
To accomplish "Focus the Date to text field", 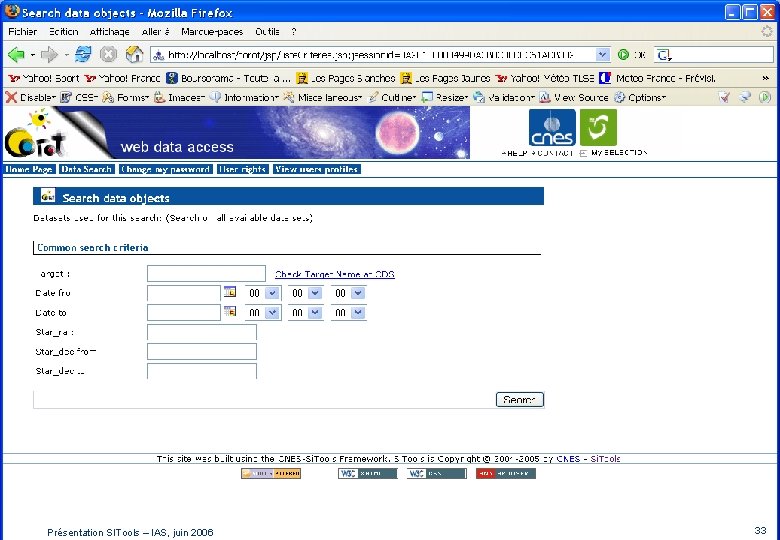I will pyautogui.click(x=184, y=312).
